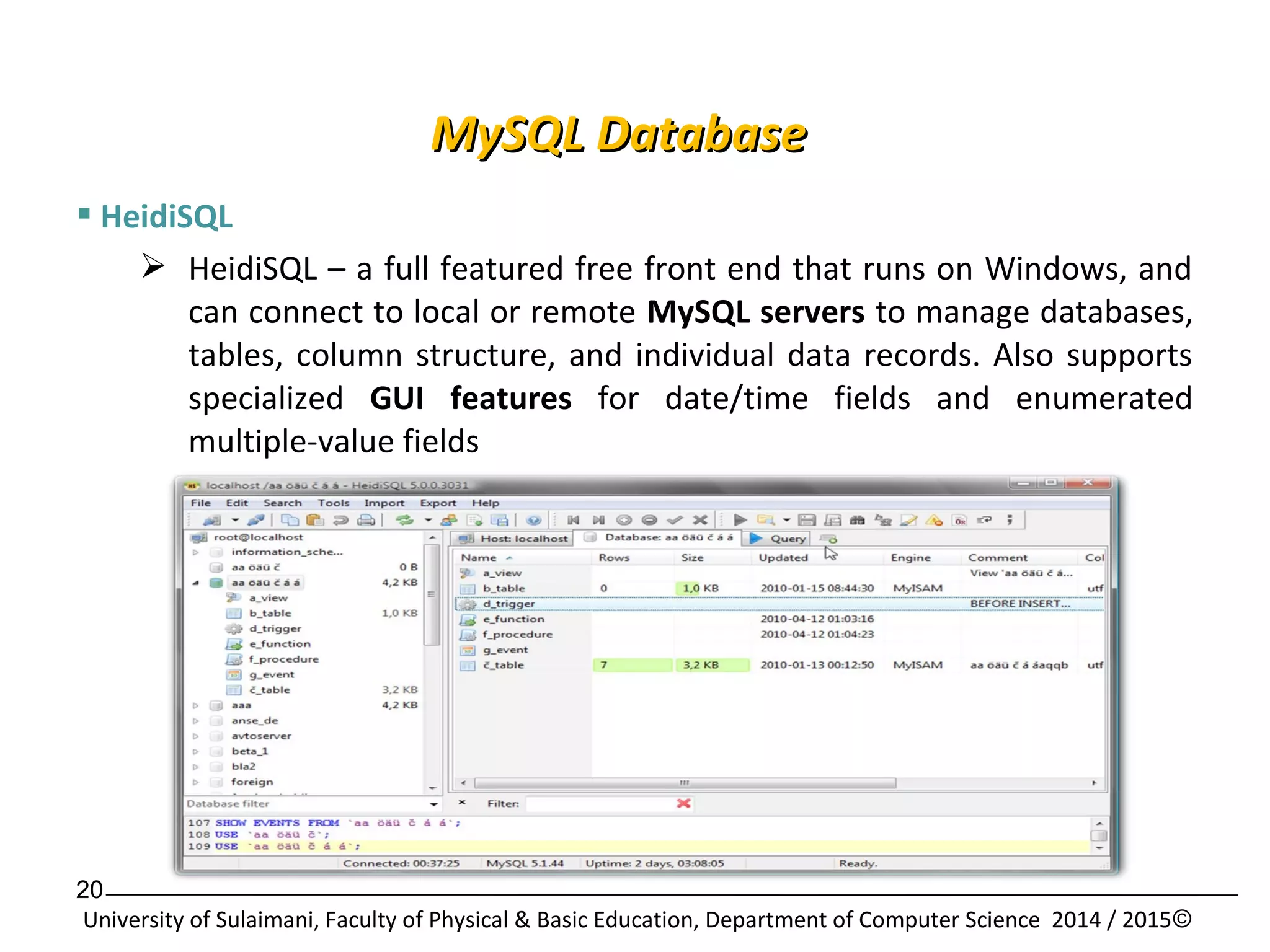This screenshot has height=952, width=1270.
Task: Expand the beta_1 database node
Action: click(x=195, y=751)
